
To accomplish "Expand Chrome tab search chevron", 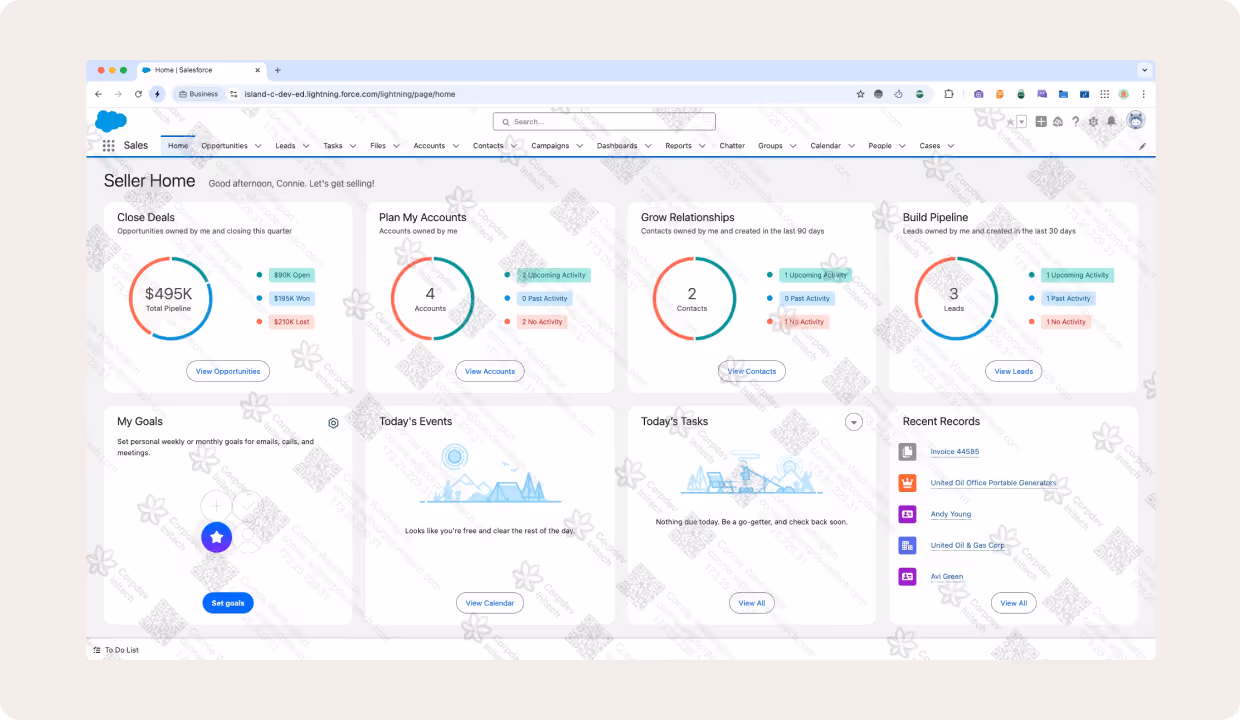I will tap(1144, 70).
